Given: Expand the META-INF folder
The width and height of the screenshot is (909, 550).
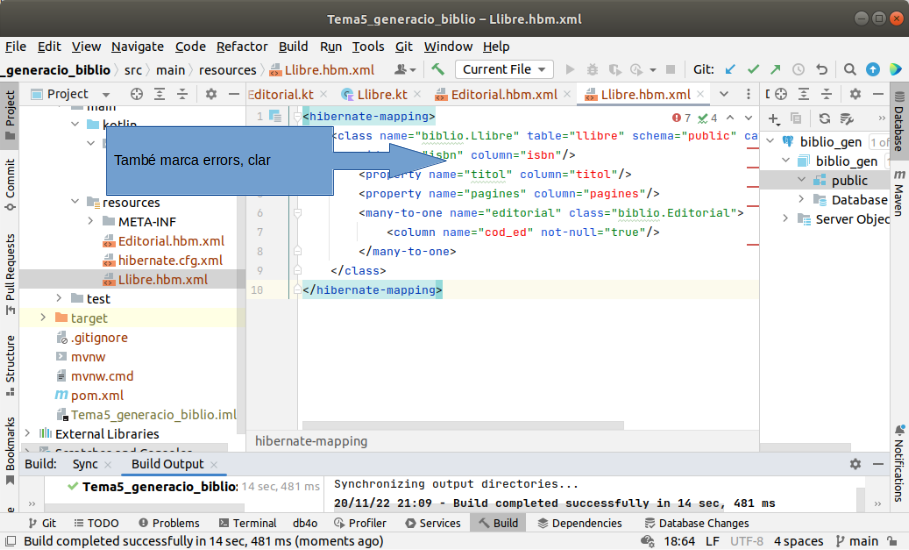Looking at the screenshot, I should coord(90,221).
